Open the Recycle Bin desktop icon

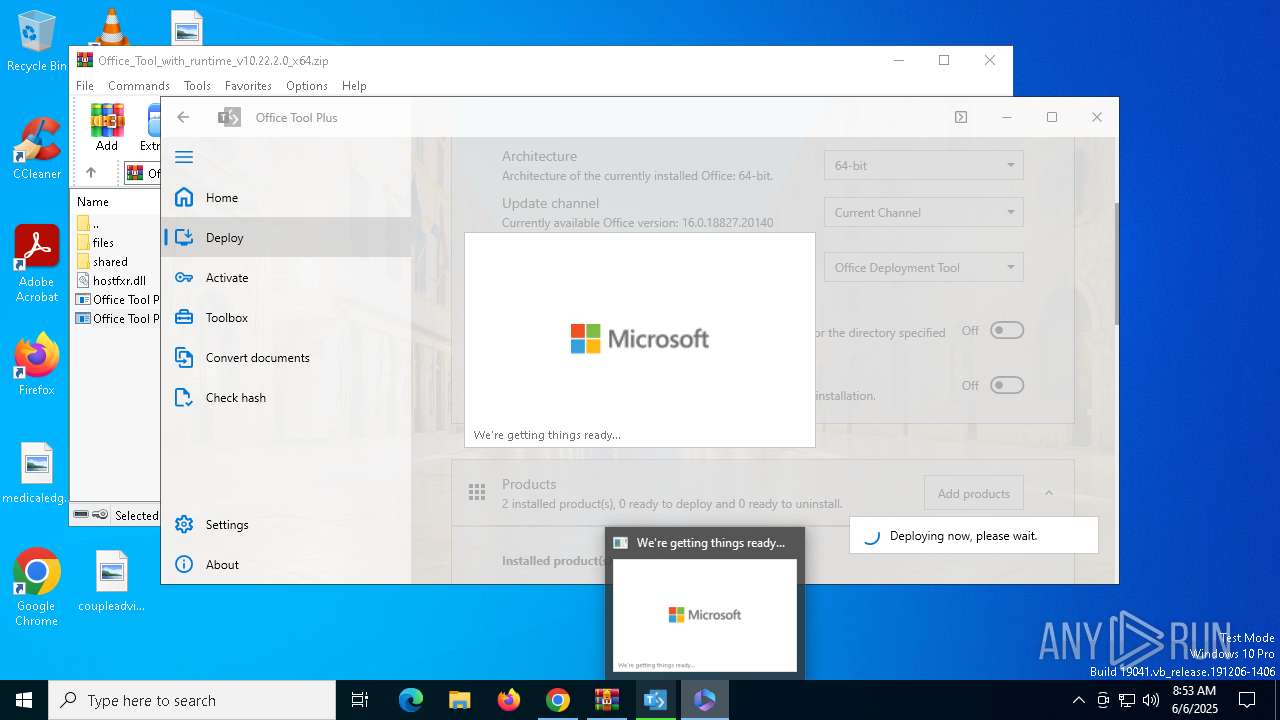(36, 41)
